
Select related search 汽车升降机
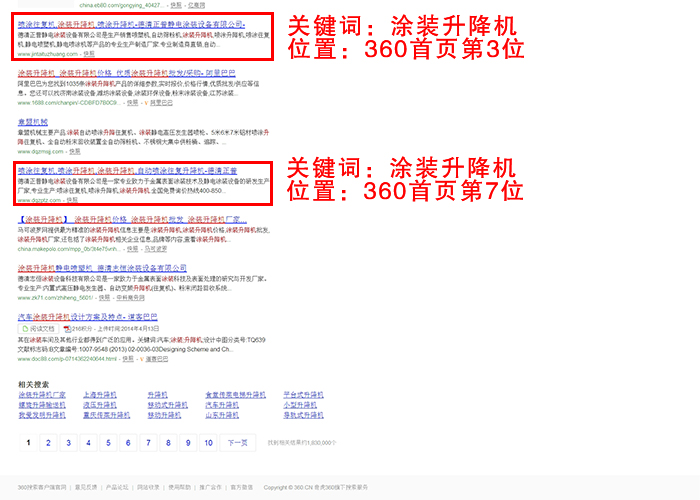pyautogui.click(x=222, y=405)
